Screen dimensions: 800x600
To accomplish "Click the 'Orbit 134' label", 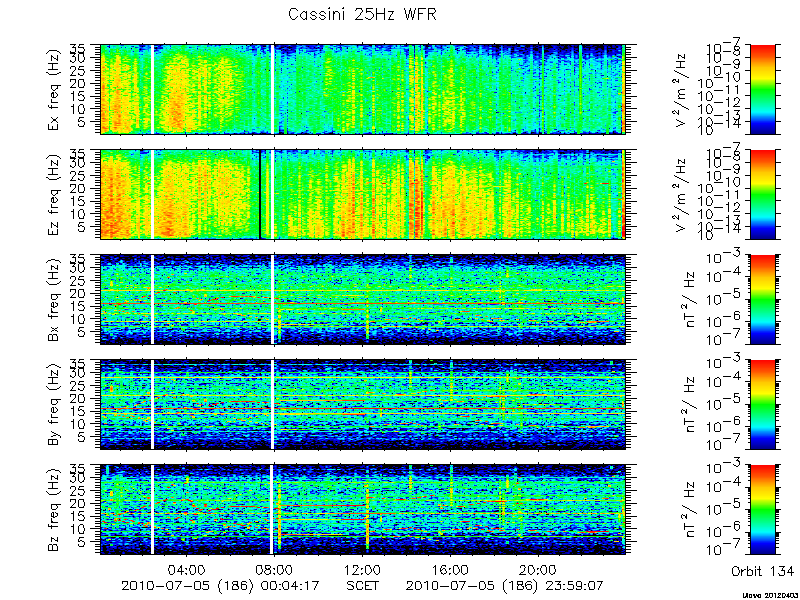I will (763, 570).
